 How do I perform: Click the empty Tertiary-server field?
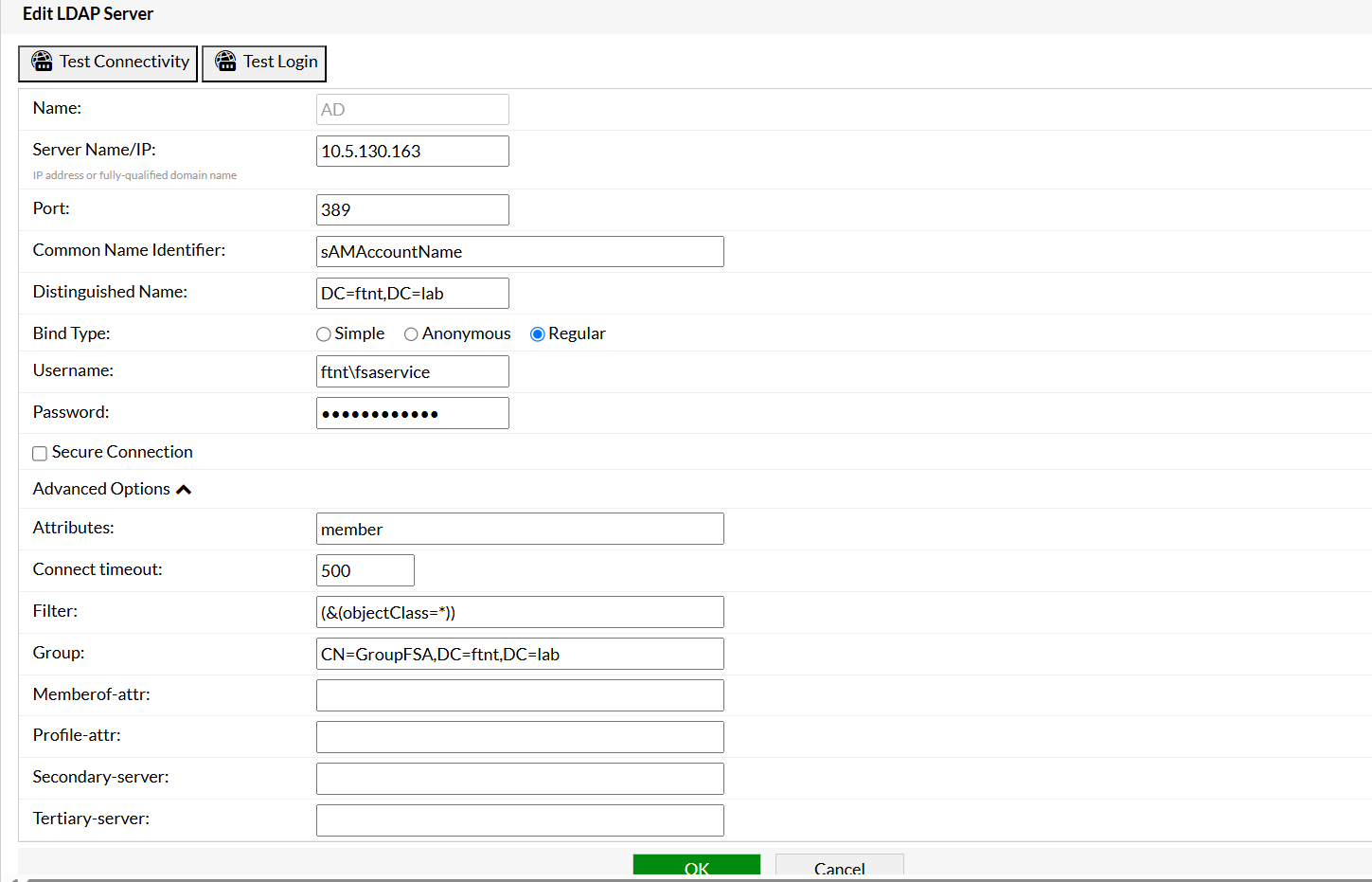coord(520,820)
